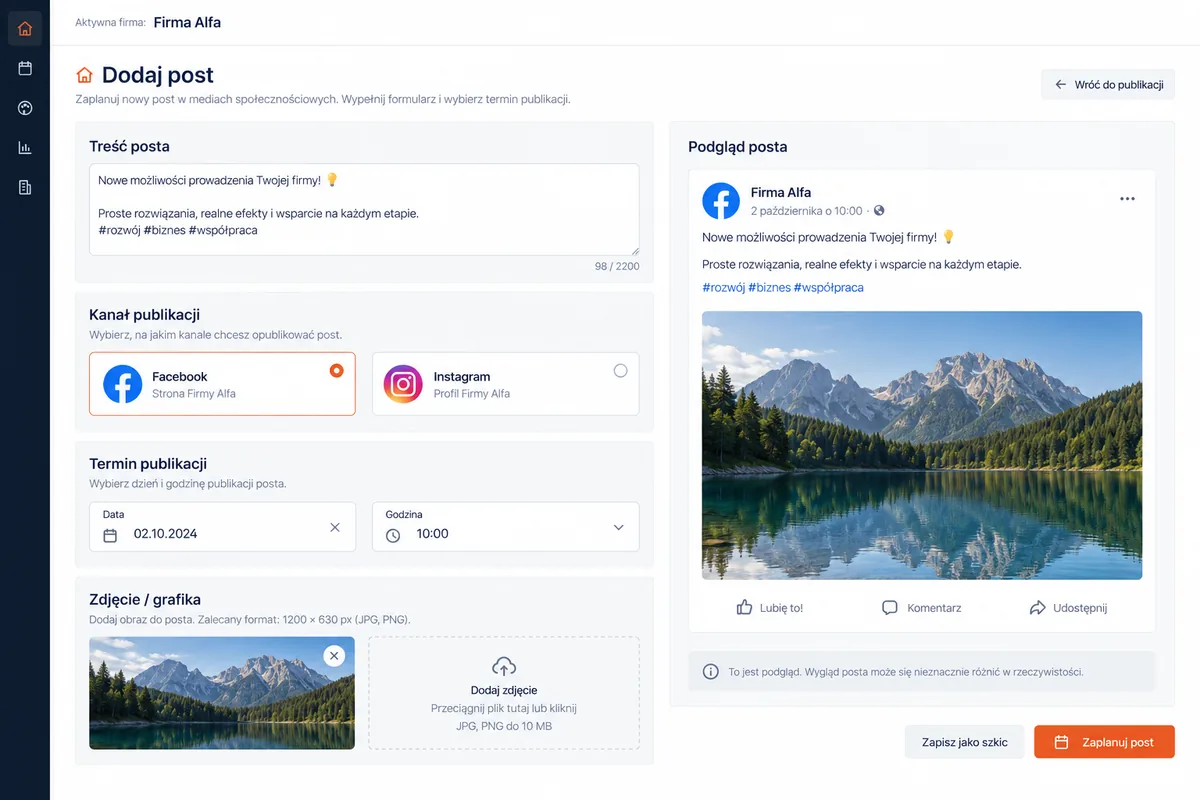The width and height of the screenshot is (1200, 800).
Task: Click the Facebook logo in the channel card
Action: click(x=122, y=384)
